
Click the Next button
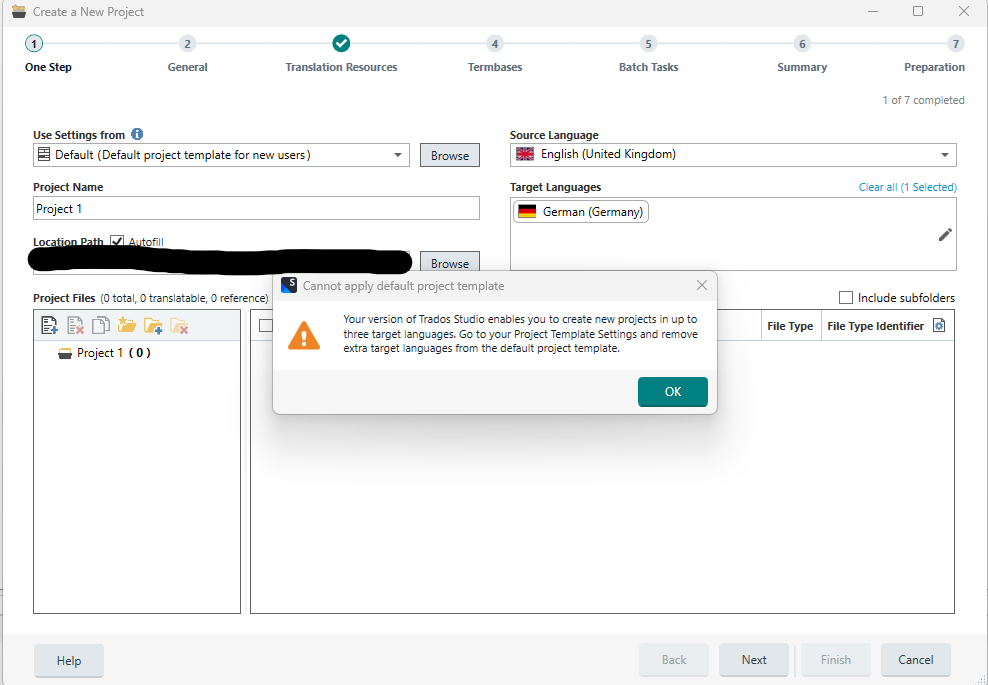coord(754,660)
